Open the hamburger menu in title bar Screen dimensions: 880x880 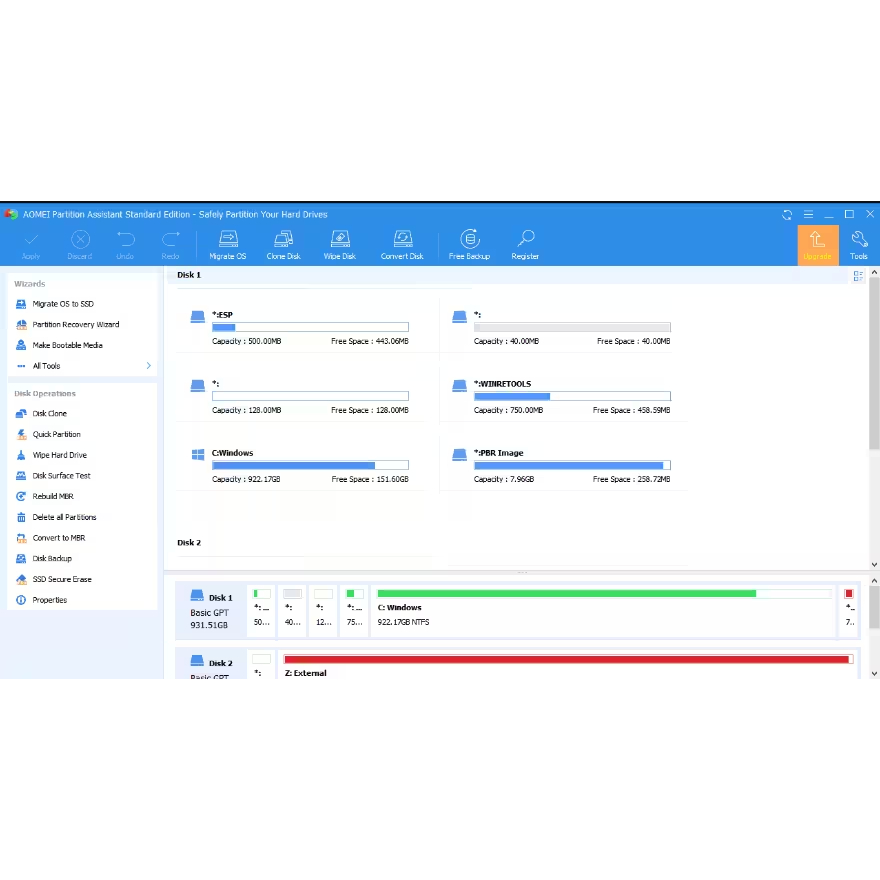coord(808,214)
